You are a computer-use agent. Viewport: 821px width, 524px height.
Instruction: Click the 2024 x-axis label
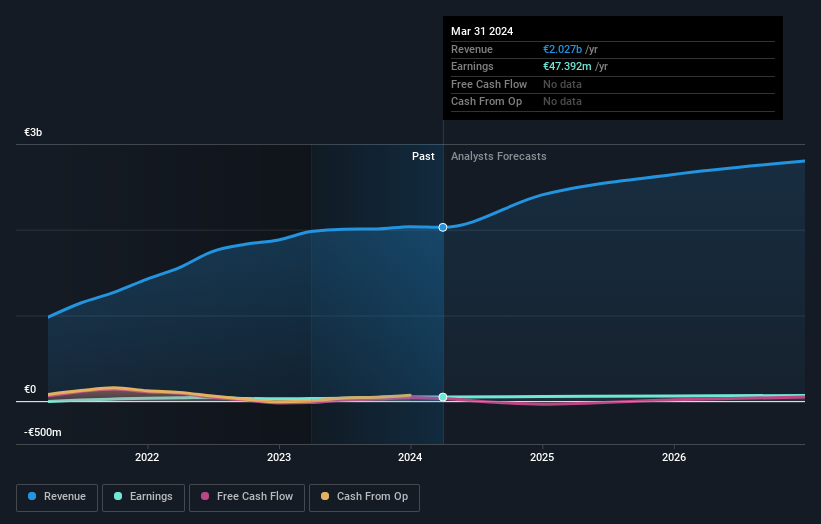(x=410, y=458)
